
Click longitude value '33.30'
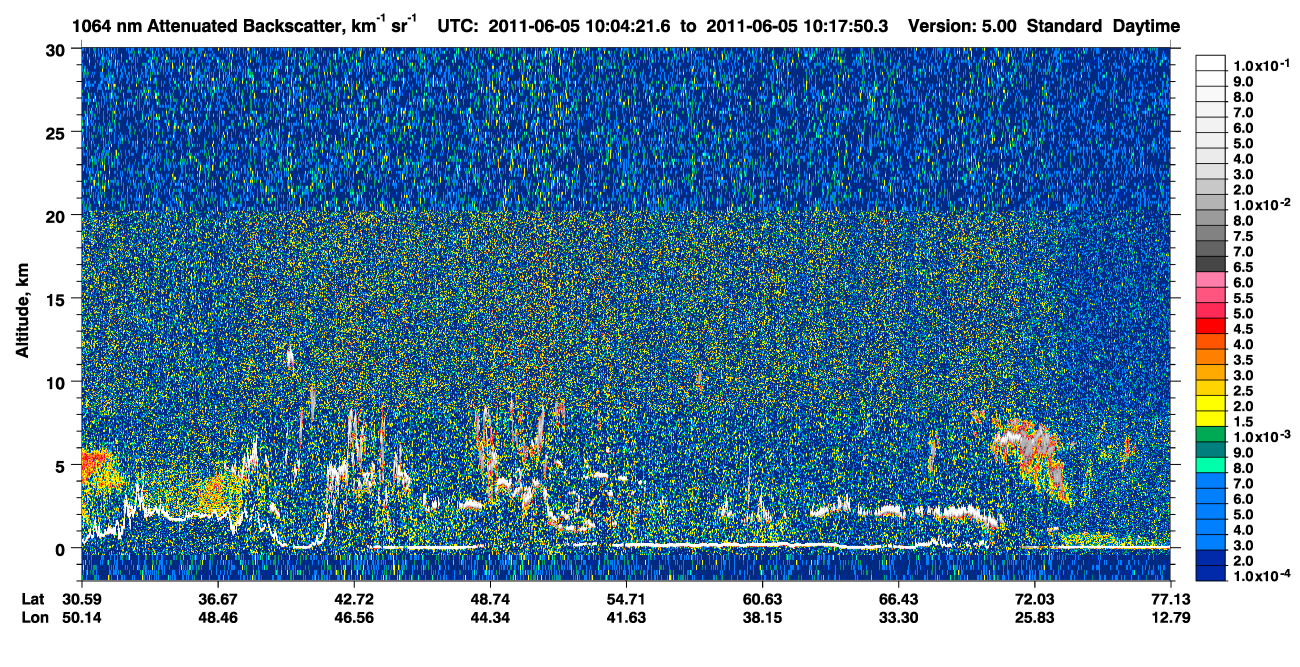coord(898,617)
